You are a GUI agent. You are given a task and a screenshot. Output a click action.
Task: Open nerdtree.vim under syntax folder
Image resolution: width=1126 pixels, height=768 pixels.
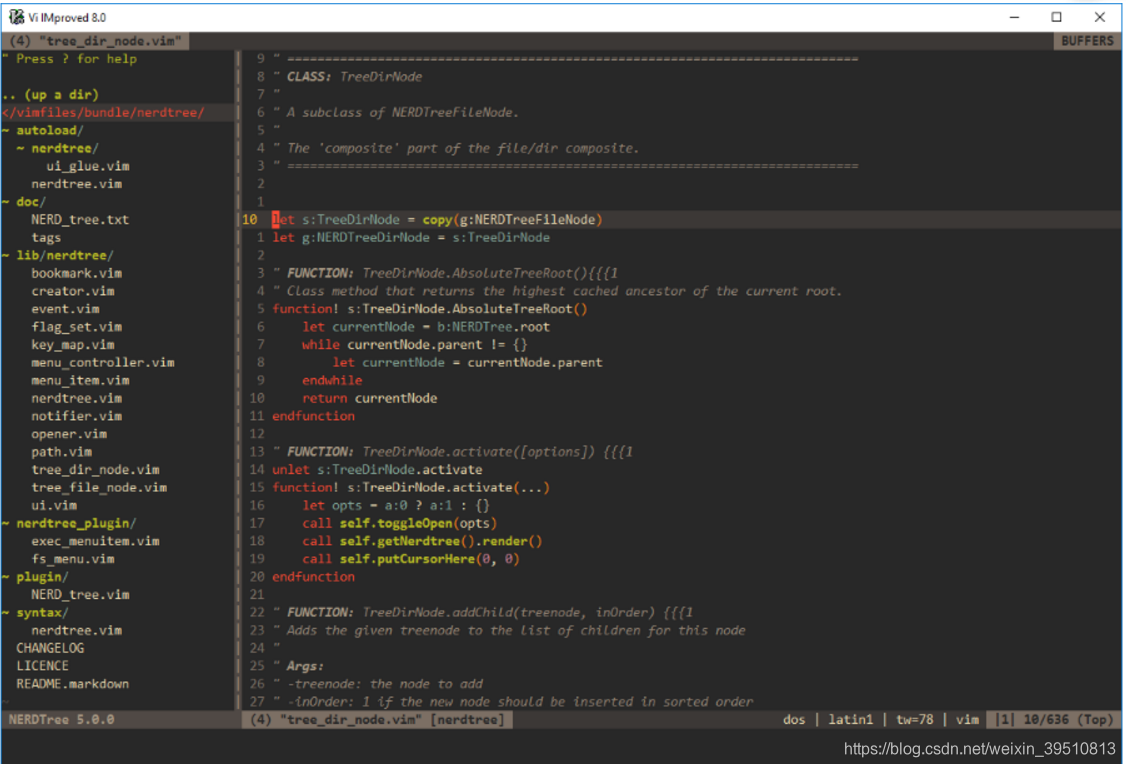click(77, 630)
